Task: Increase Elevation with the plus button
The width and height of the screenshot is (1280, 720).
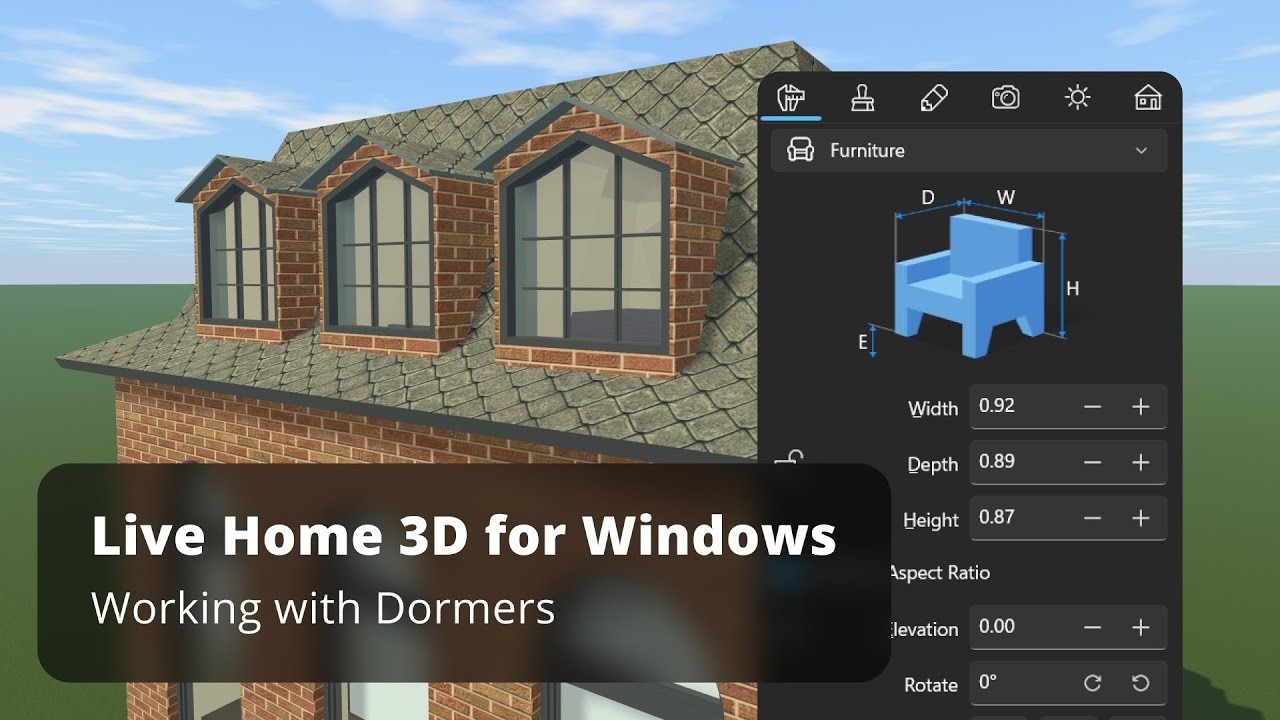Action: [x=1140, y=628]
